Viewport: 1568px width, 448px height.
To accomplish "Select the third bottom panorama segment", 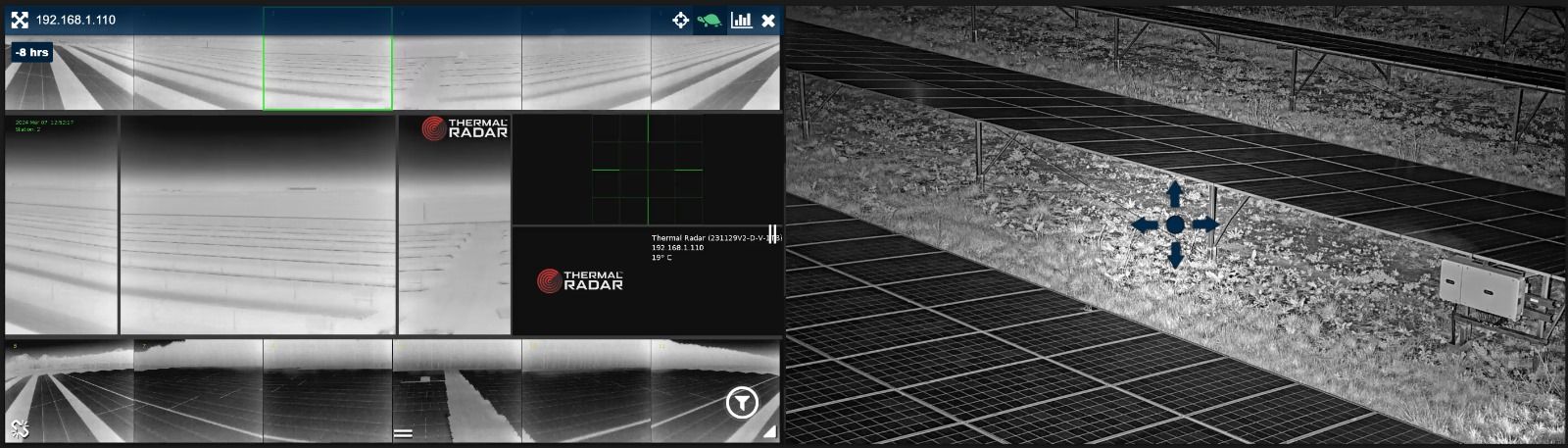I will 327,390.
